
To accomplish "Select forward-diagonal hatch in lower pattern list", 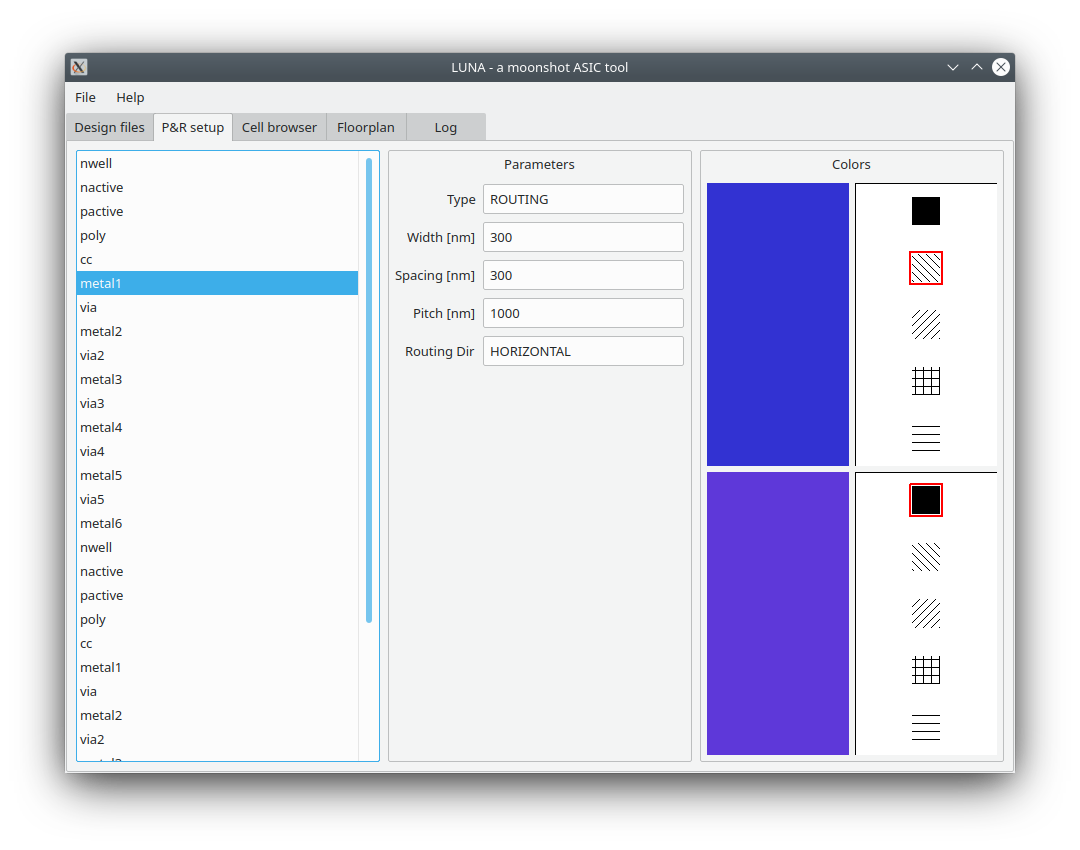I will [925, 613].
